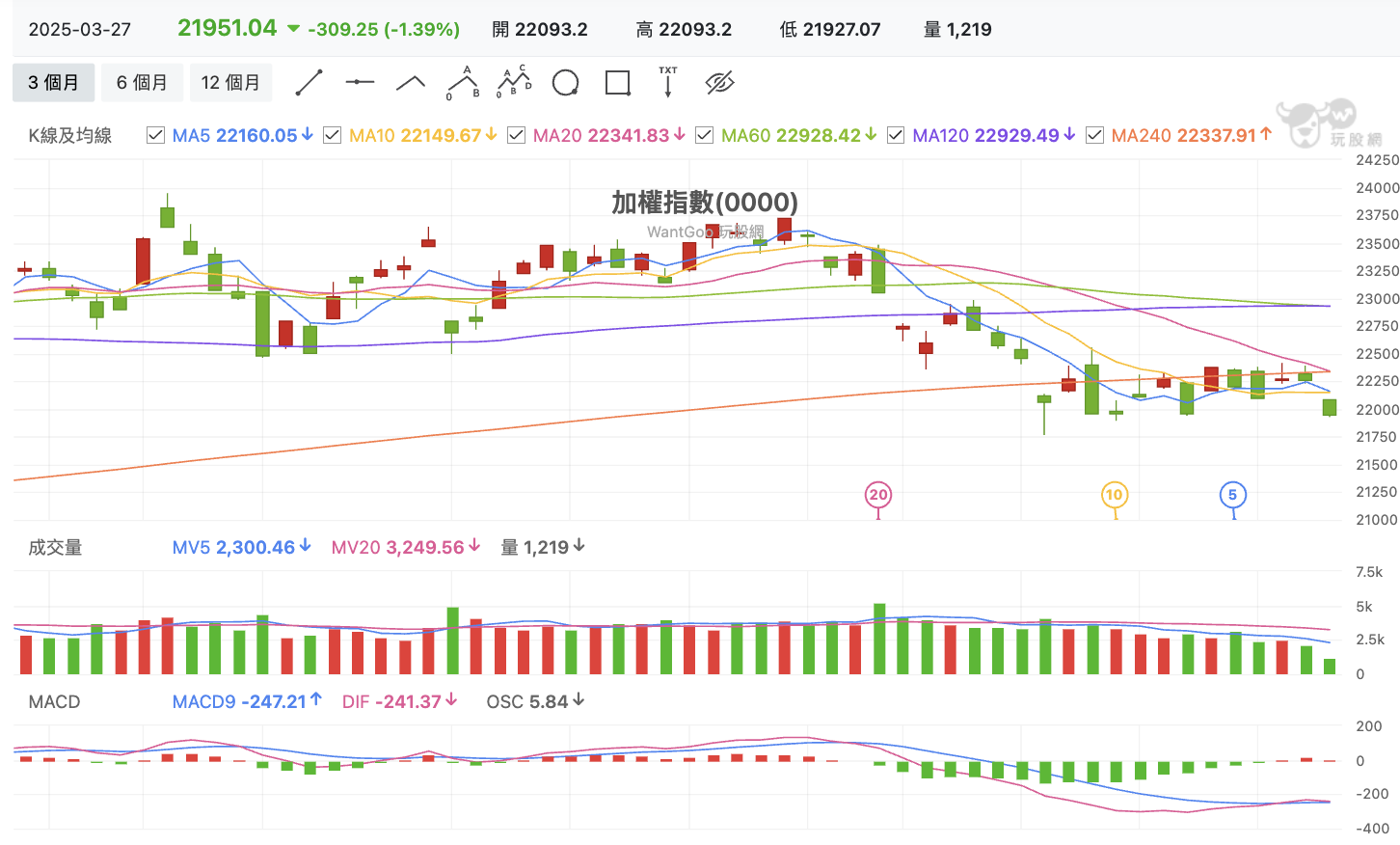Uncheck the MA5 moving average checkbox

[x=155, y=135]
